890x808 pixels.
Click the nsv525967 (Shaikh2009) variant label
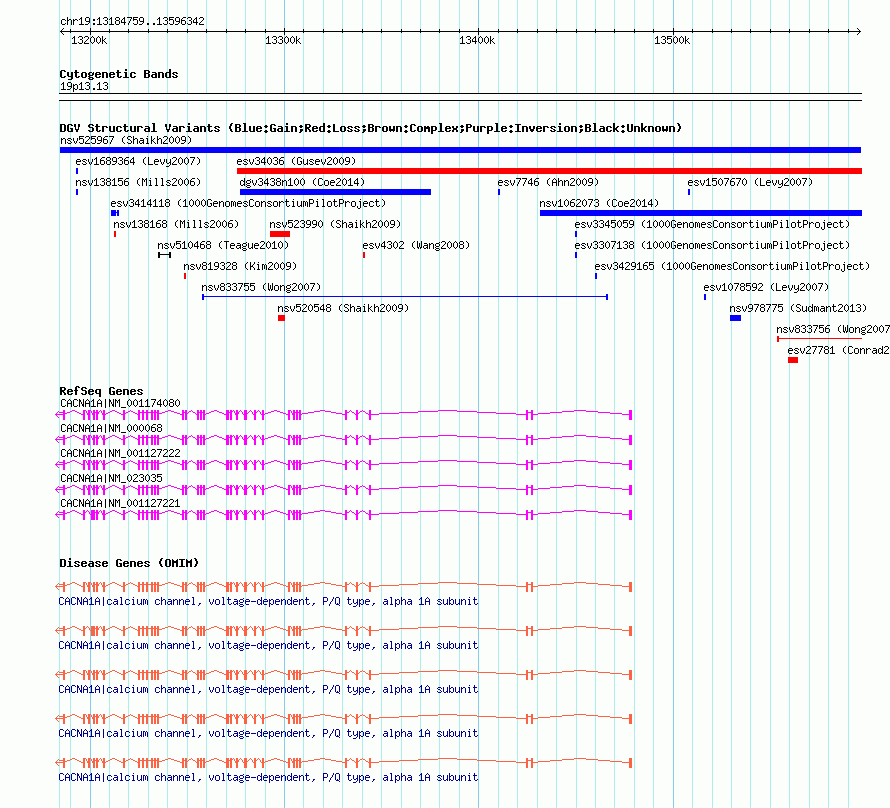click(x=126, y=140)
